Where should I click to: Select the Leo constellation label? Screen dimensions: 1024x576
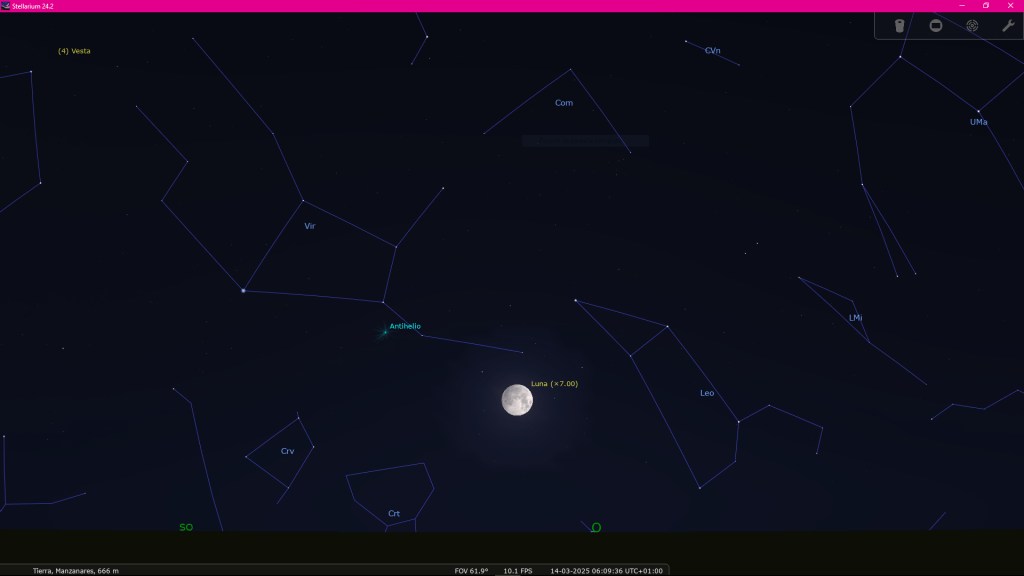pos(707,393)
